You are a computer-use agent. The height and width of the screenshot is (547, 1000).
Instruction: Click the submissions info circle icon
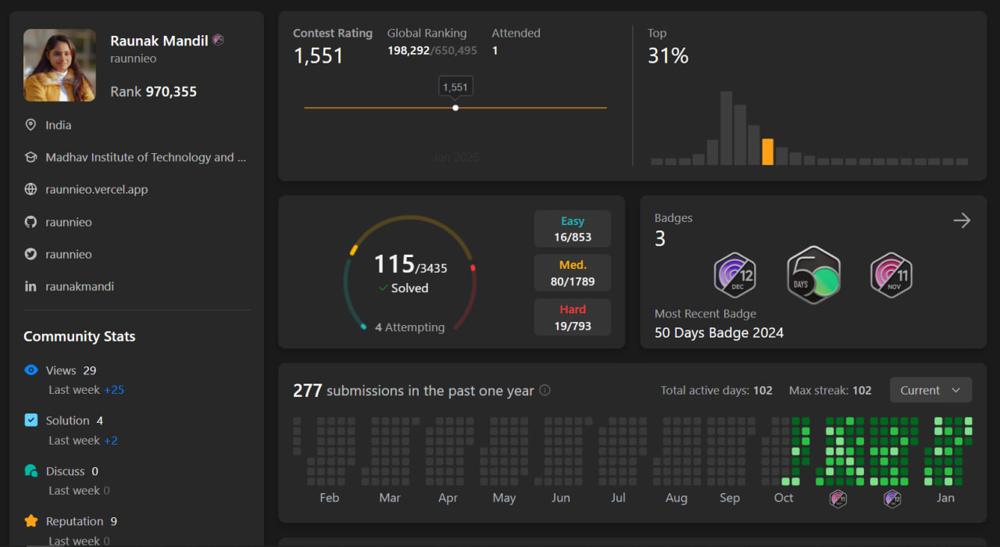click(545, 391)
